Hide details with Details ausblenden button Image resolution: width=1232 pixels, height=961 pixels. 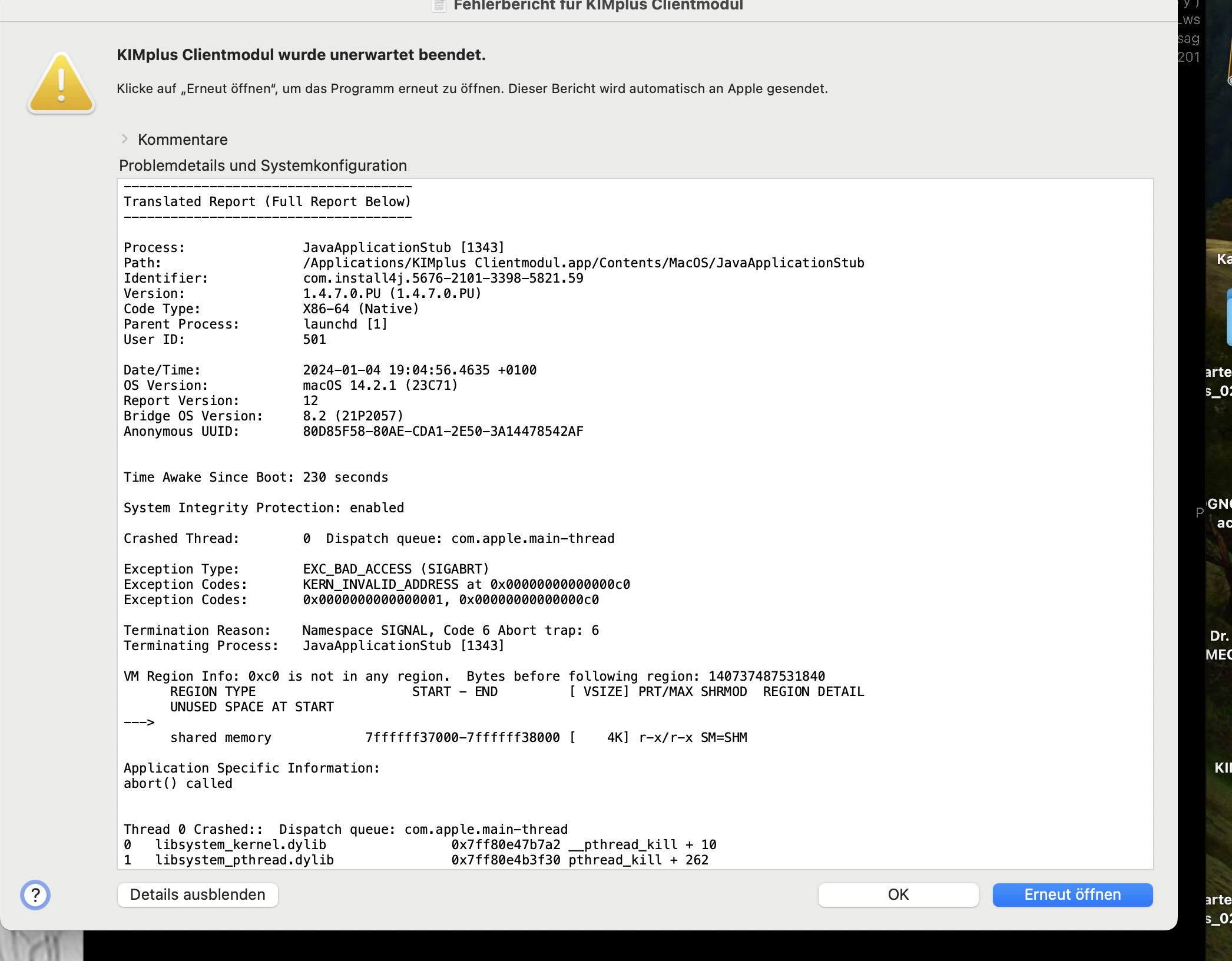[198, 894]
